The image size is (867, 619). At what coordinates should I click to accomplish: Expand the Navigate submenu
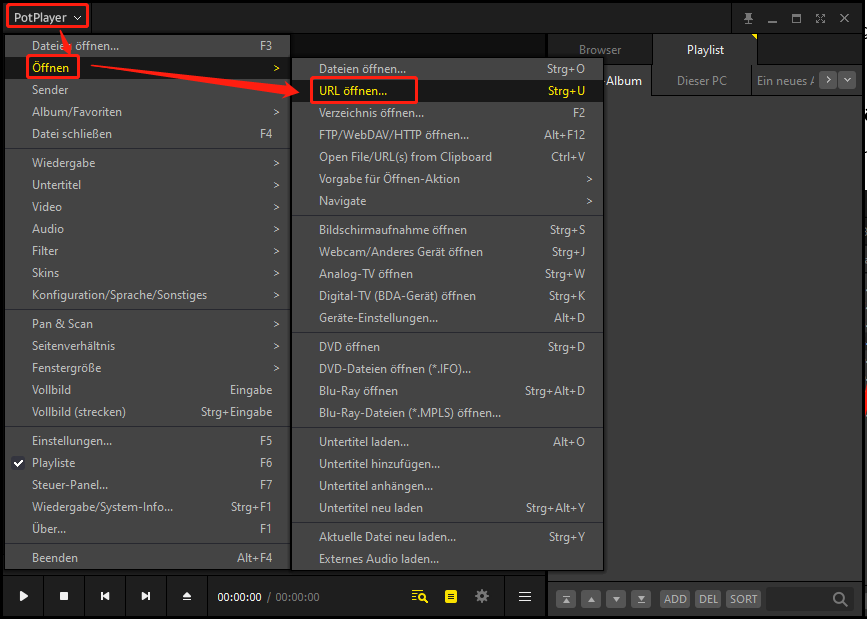[x=447, y=201]
